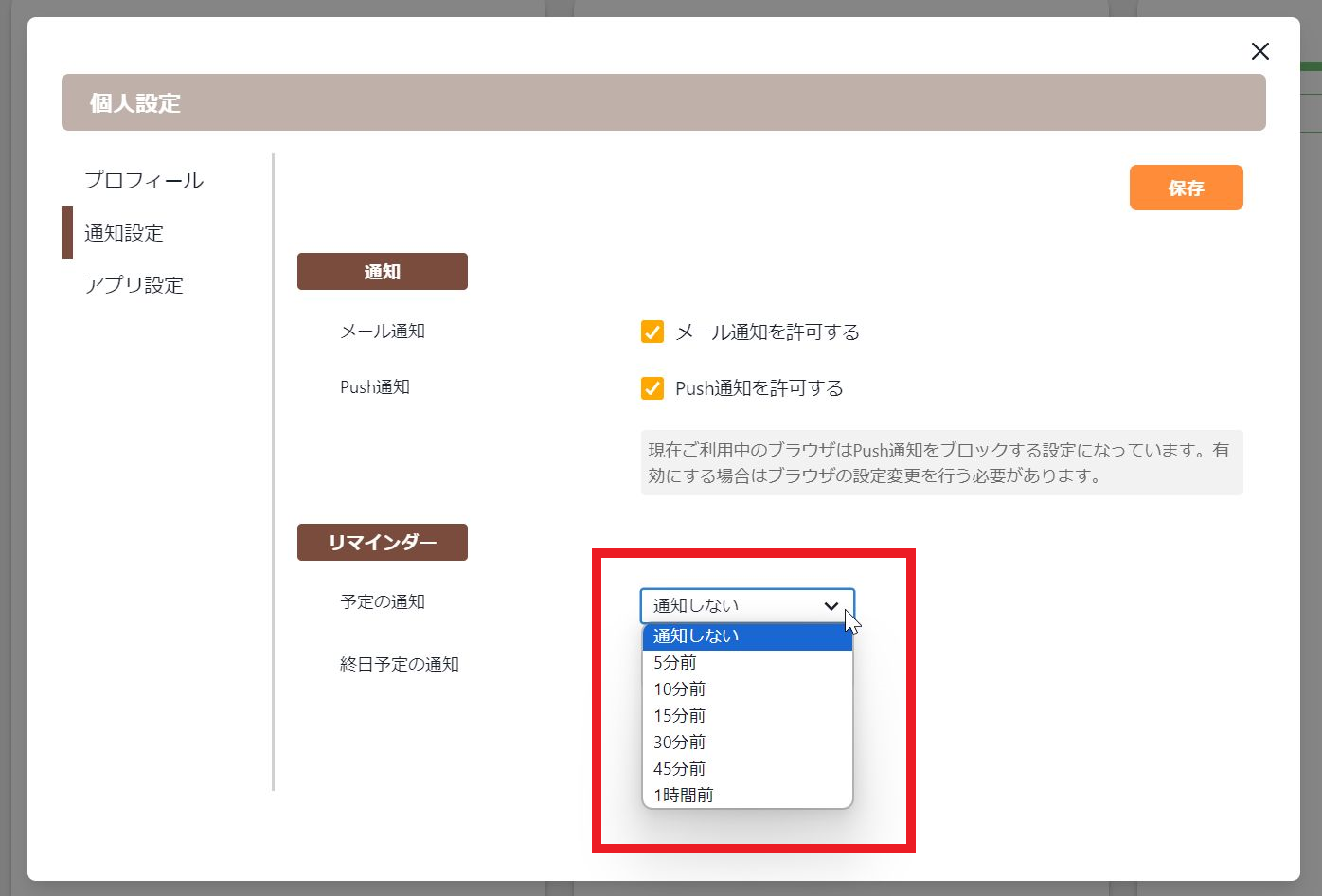Click the Push notification blocked warning message
Viewport: 1322px width, 896px height.
[940, 462]
